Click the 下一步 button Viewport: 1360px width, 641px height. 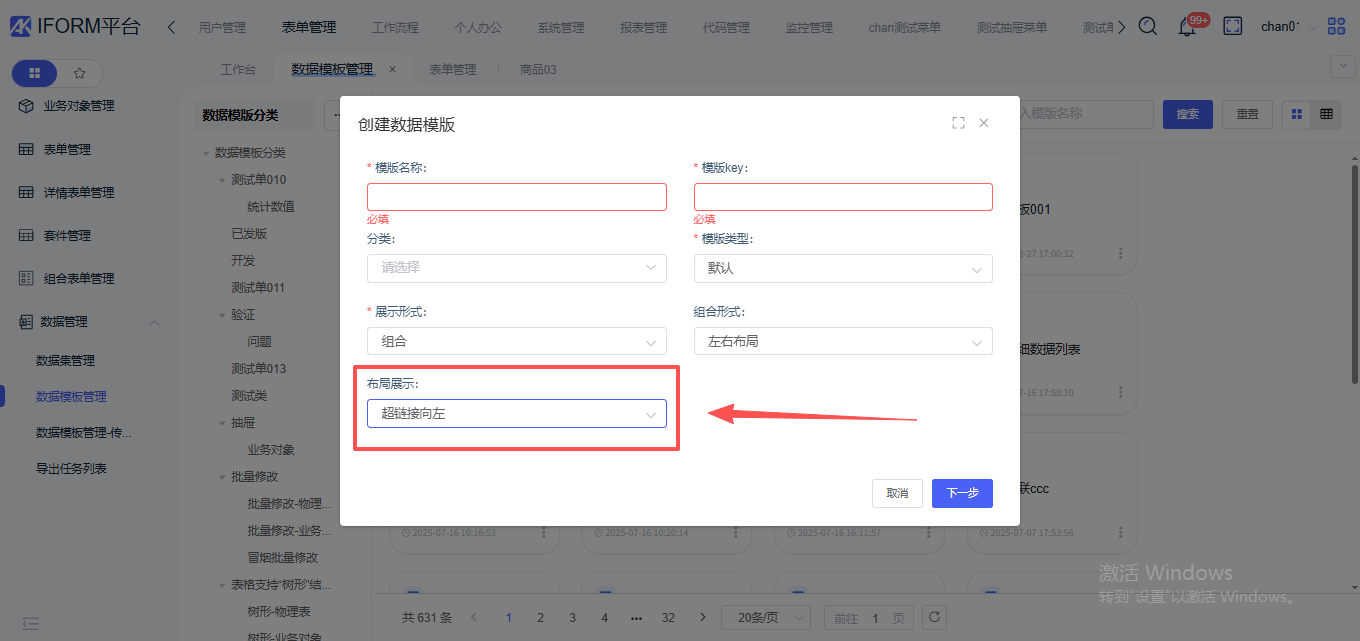pyautogui.click(x=961, y=493)
